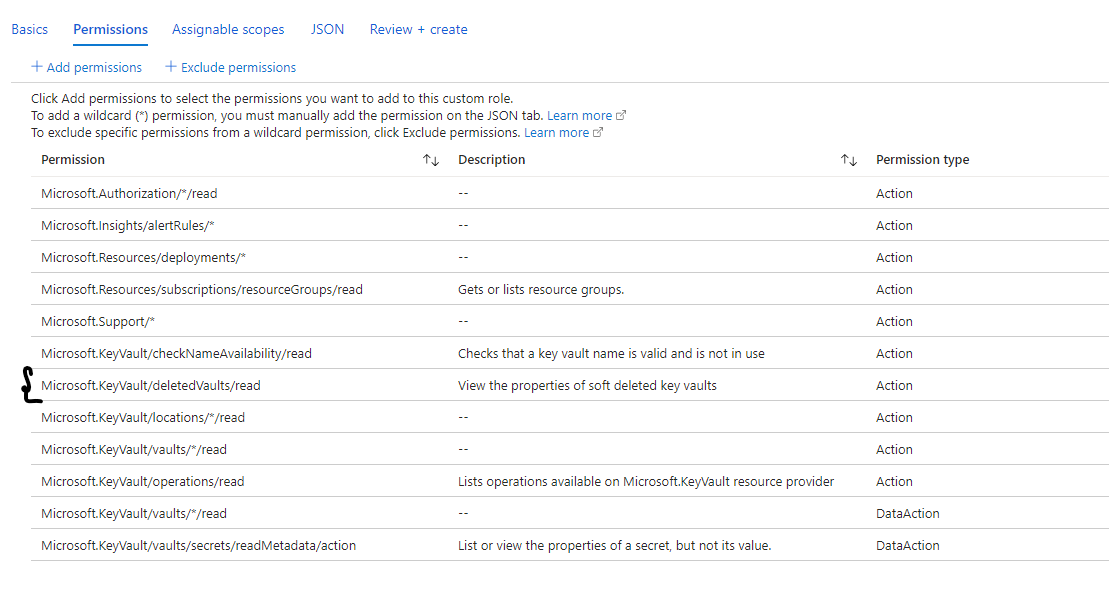This screenshot has height=609, width=1109.
Task: Open Learn more link about excluding permissions
Action: pyautogui.click(x=556, y=132)
